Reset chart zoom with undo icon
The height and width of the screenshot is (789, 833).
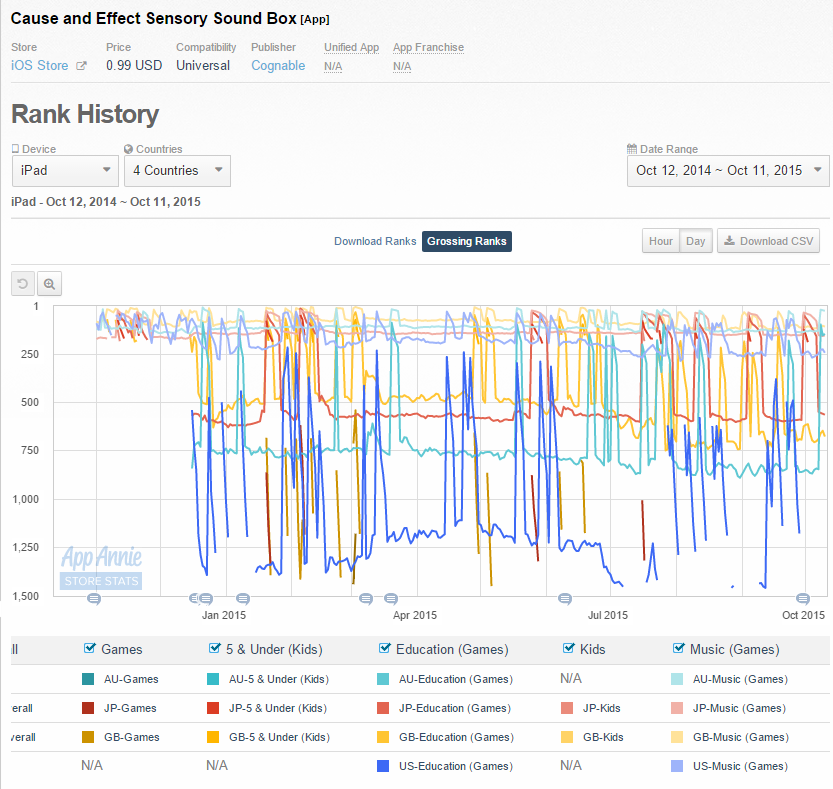tap(23, 284)
